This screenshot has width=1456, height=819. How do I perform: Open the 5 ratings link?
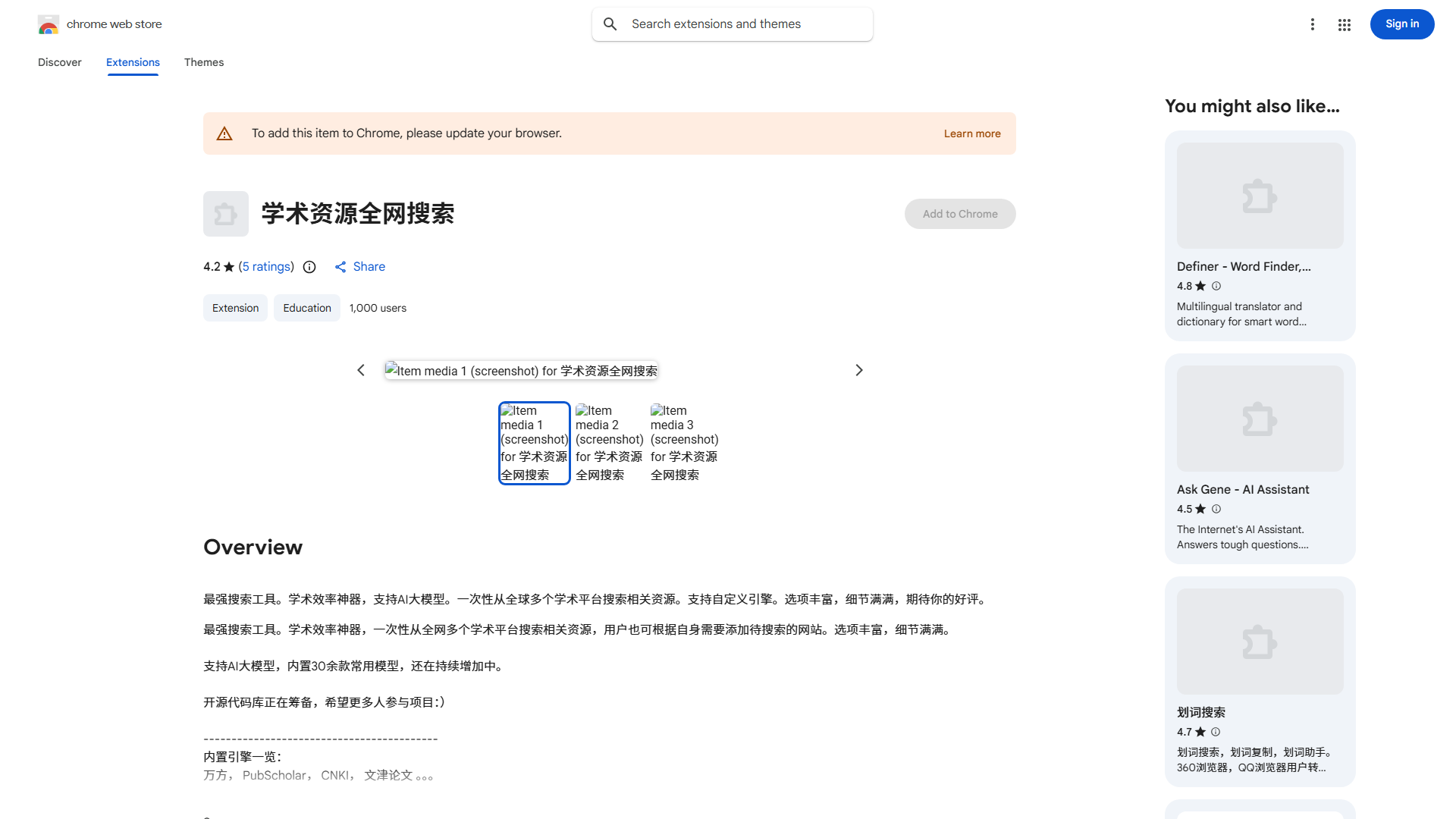pyautogui.click(x=265, y=267)
